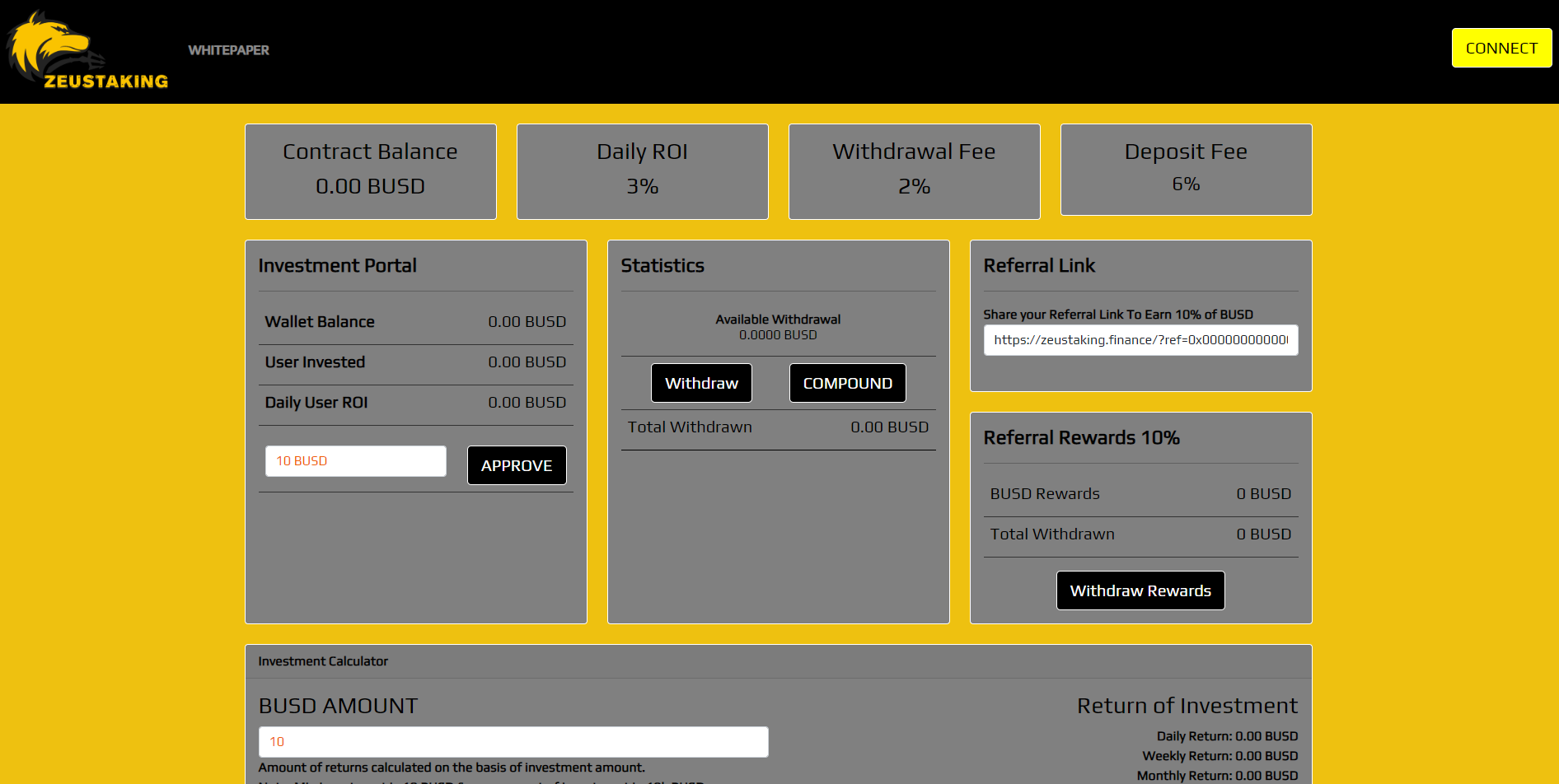Click the Weekly Return value text
The height and width of the screenshot is (784, 1559).
point(1220,756)
